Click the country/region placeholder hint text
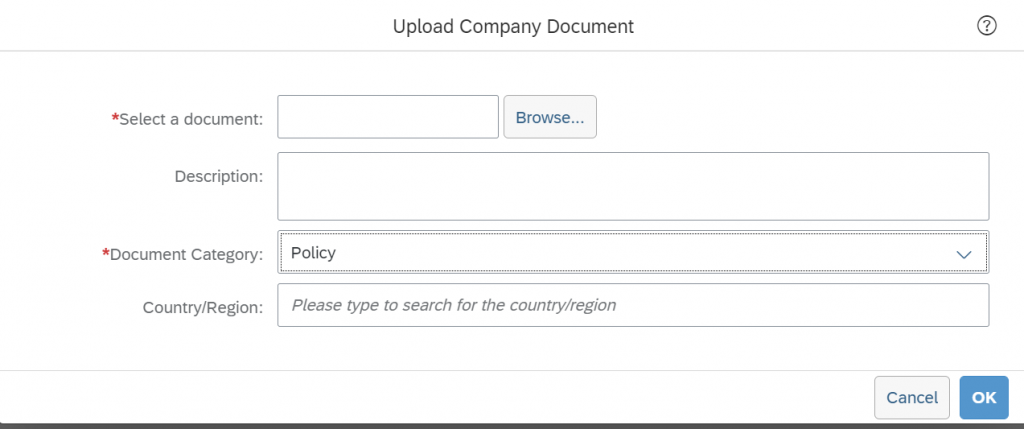This screenshot has height=429, width=1024. tap(454, 305)
